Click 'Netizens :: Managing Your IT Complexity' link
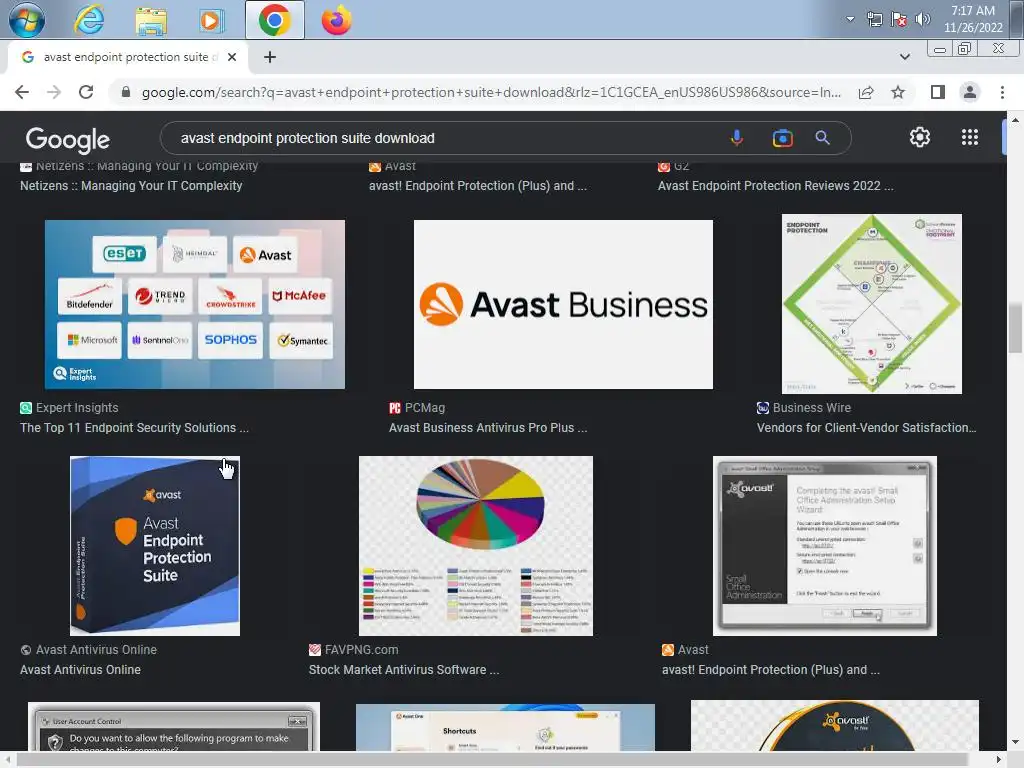This screenshot has height=768, width=1024. coord(131,186)
